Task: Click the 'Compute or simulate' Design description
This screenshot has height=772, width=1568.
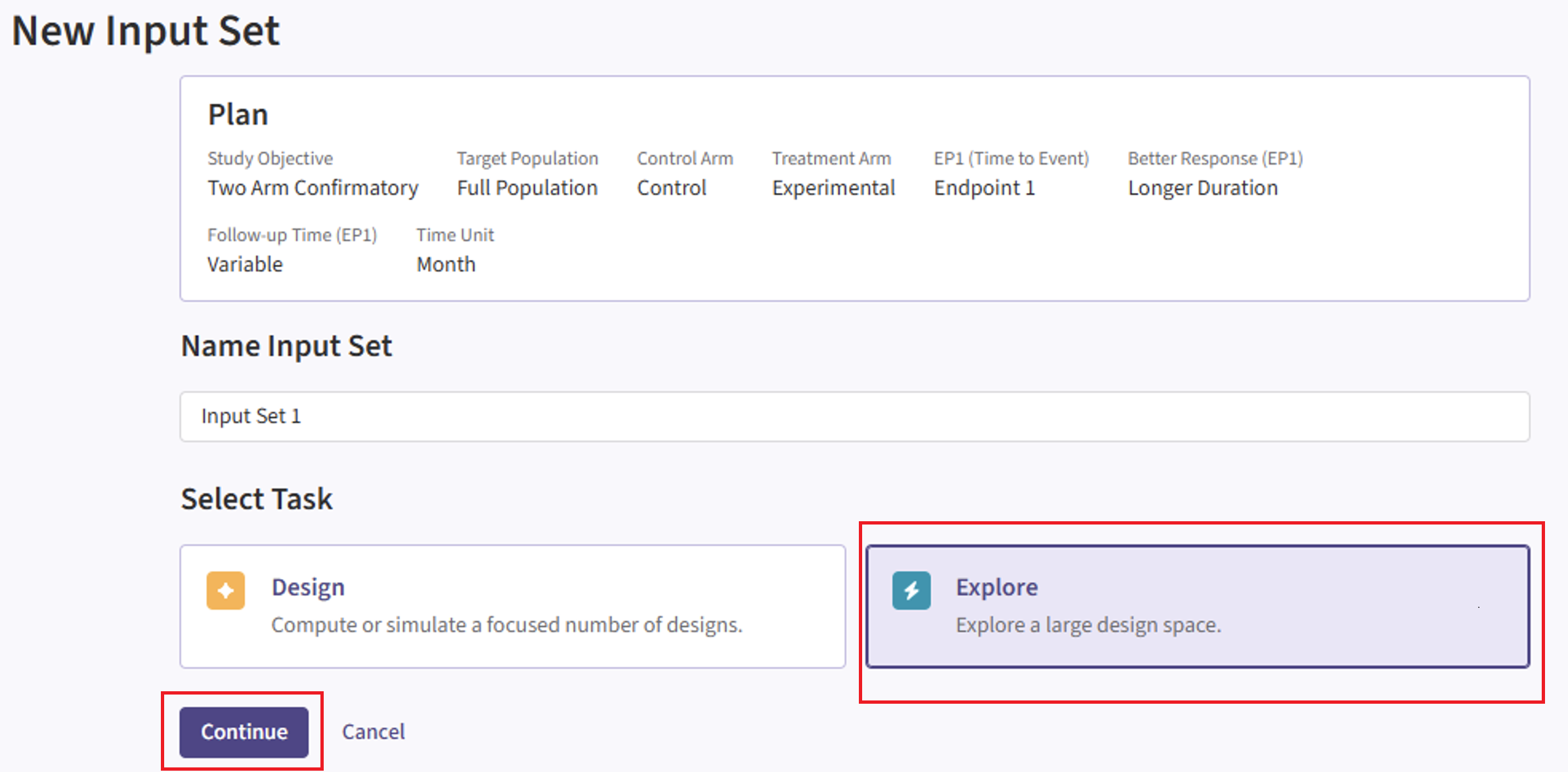Action: 506,624
